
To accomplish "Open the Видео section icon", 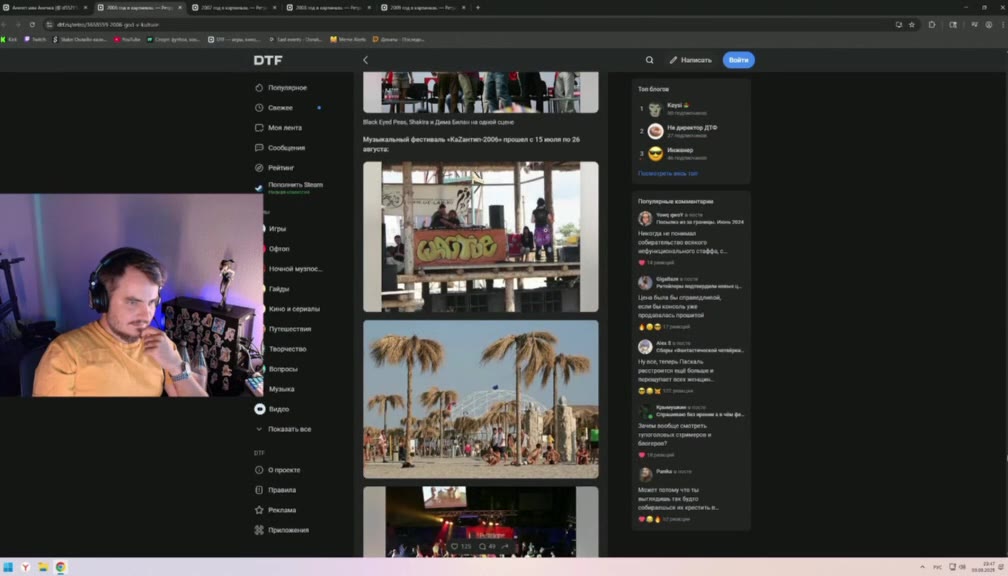I will [260, 409].
